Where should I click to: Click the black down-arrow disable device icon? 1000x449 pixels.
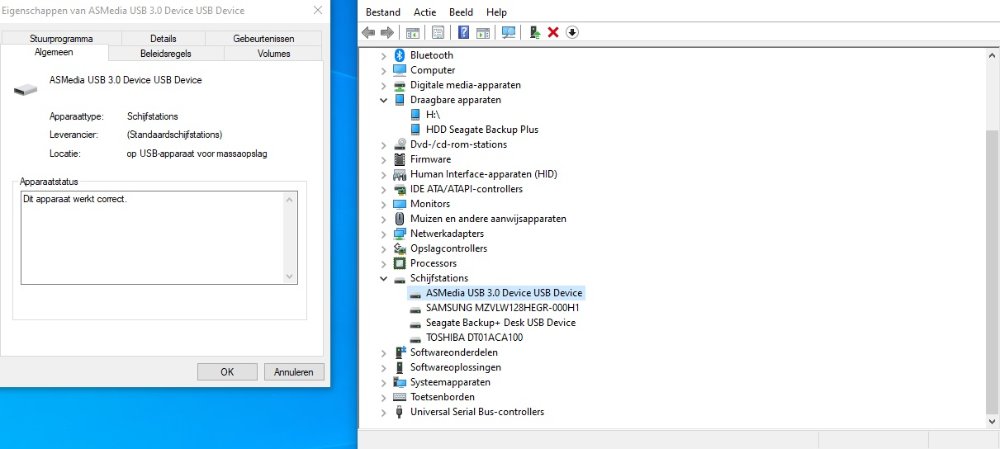click(572, 32)
